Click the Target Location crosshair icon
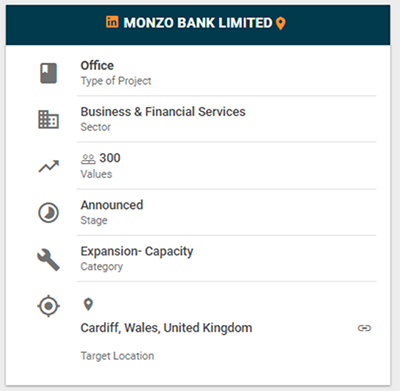 [49, 306]
